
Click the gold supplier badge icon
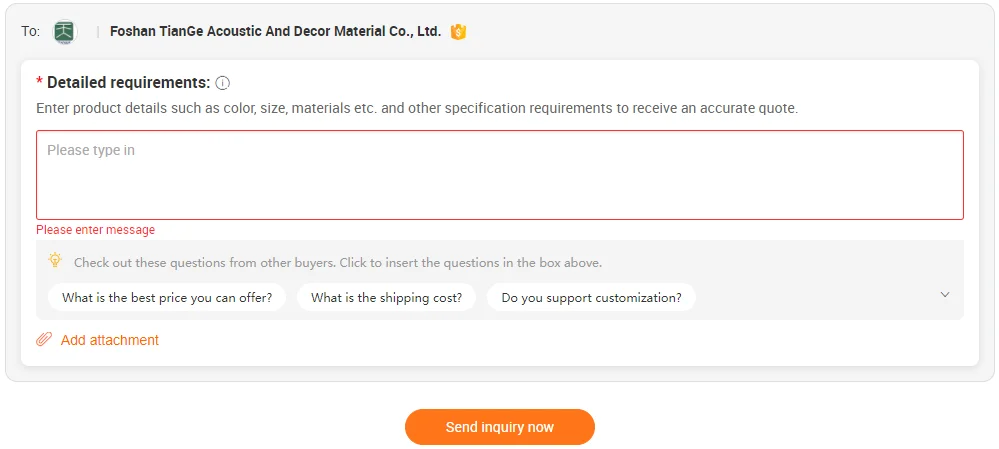tap(458, 32)
